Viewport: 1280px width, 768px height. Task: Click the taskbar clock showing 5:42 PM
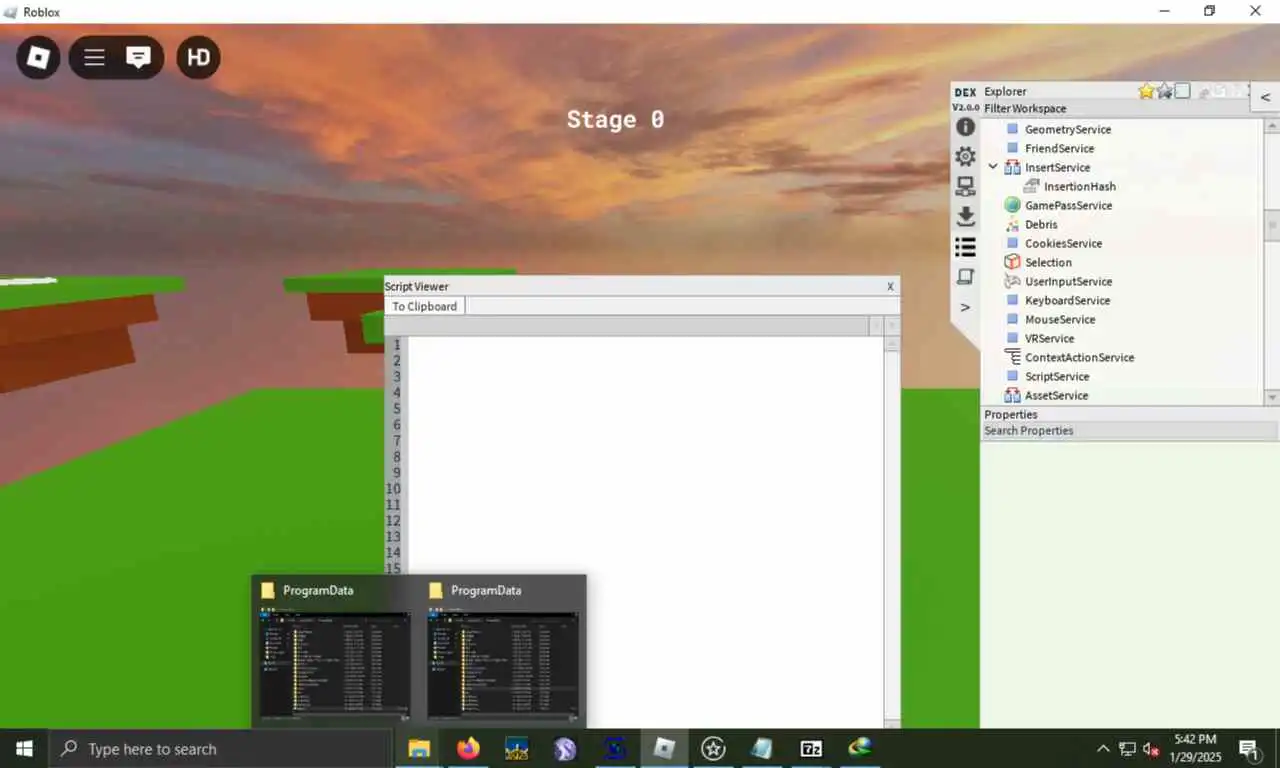tap(1196, 748)
